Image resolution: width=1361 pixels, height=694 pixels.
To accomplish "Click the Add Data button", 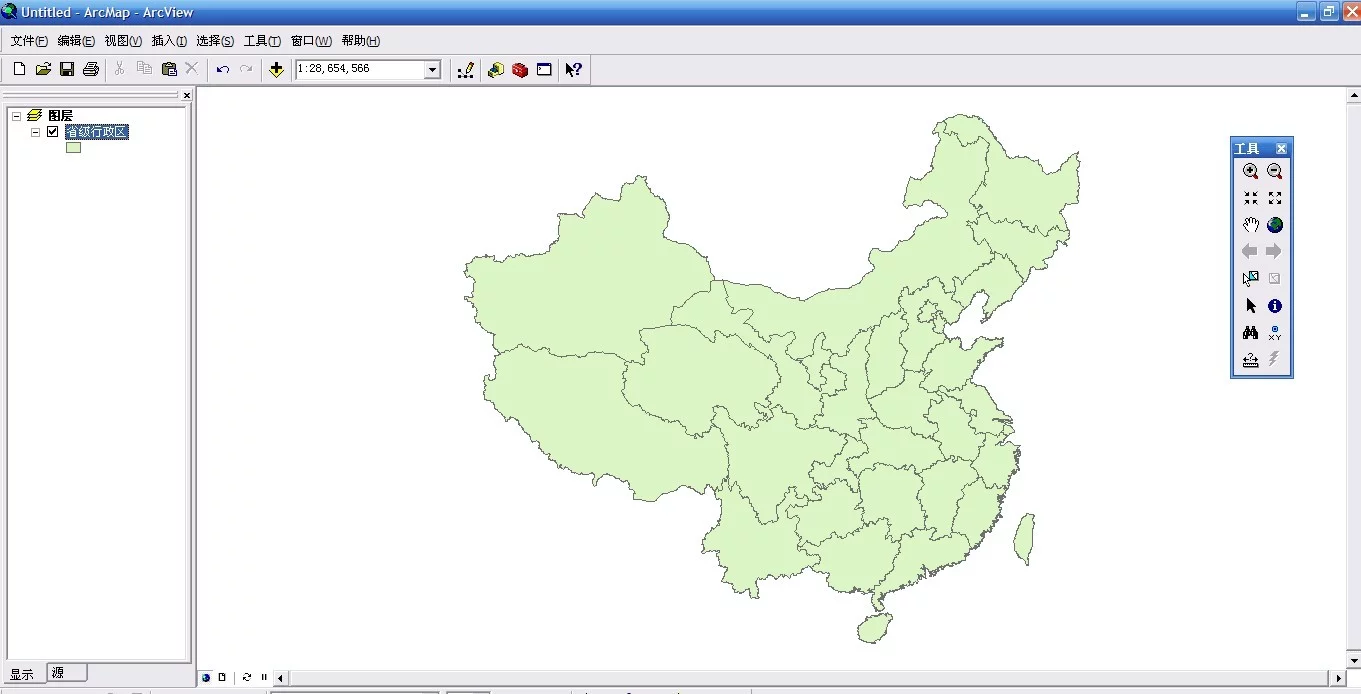I will [277, 69].
